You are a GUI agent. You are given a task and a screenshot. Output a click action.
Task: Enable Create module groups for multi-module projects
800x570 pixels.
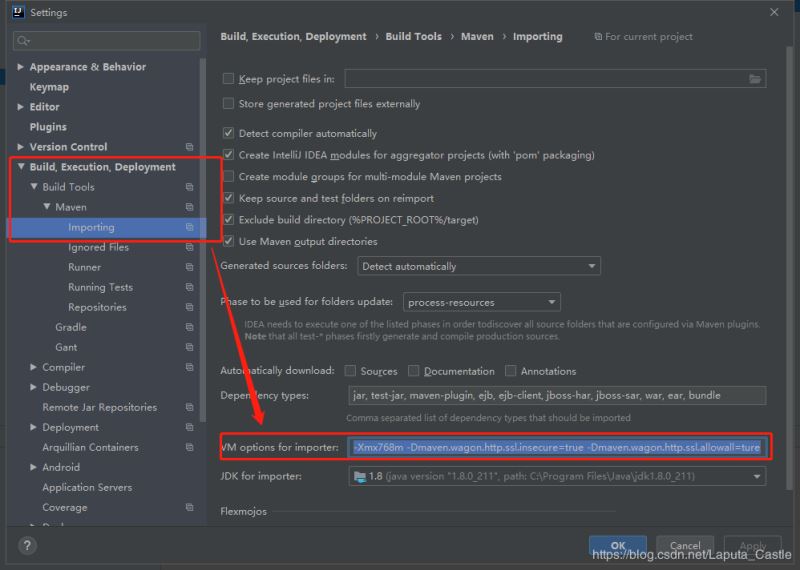[x=228, y=177]
